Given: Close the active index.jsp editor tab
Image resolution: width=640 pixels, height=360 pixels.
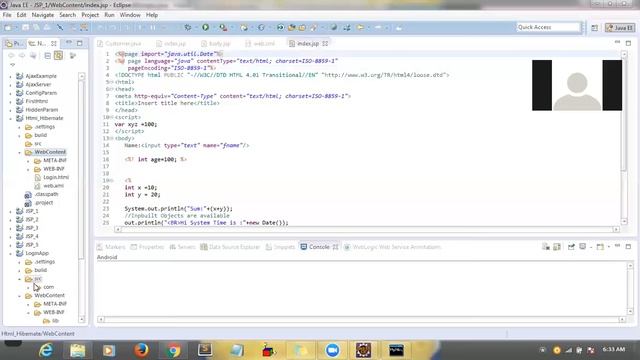Looking at the screenshot, I should (x=325, y=43).
